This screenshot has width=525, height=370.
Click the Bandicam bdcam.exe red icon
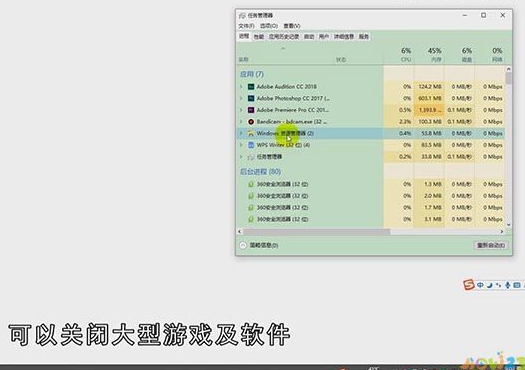[251, 122]
